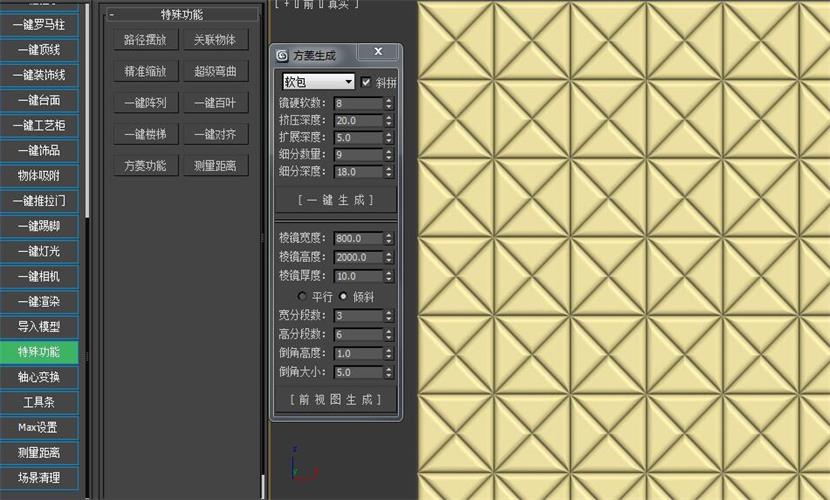Adjust the 棱镜厚度 spinner arrows
Screen dimensions: 830x500
(389, 276)
